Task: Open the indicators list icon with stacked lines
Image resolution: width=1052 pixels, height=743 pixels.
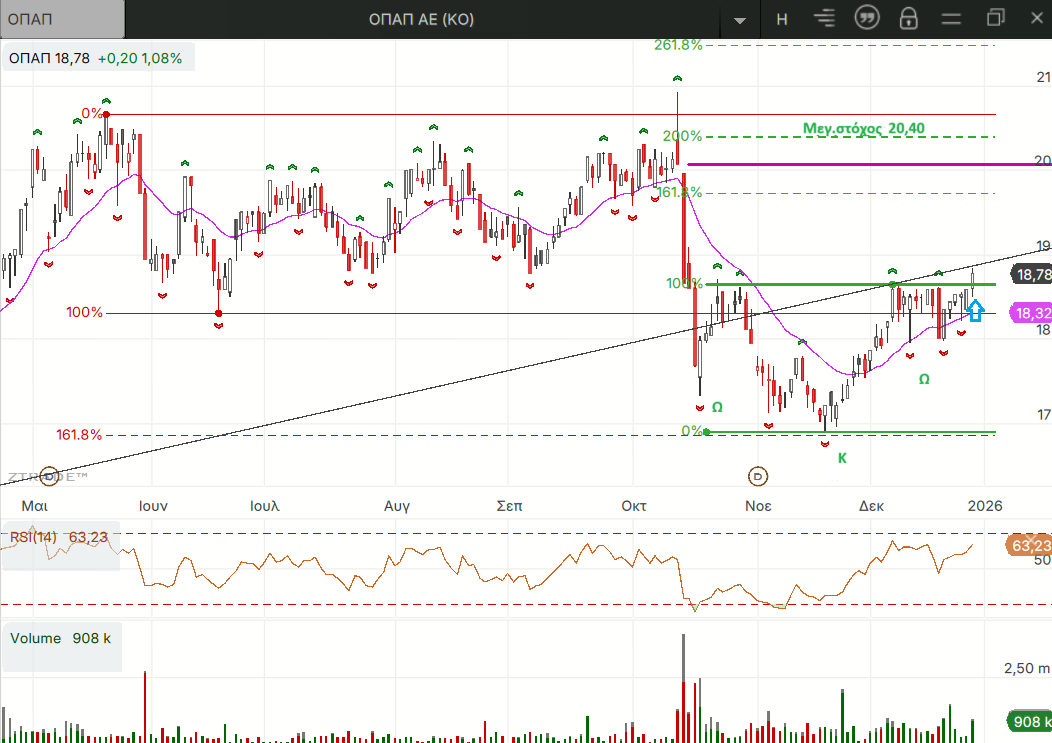Action: pos(824,19)
